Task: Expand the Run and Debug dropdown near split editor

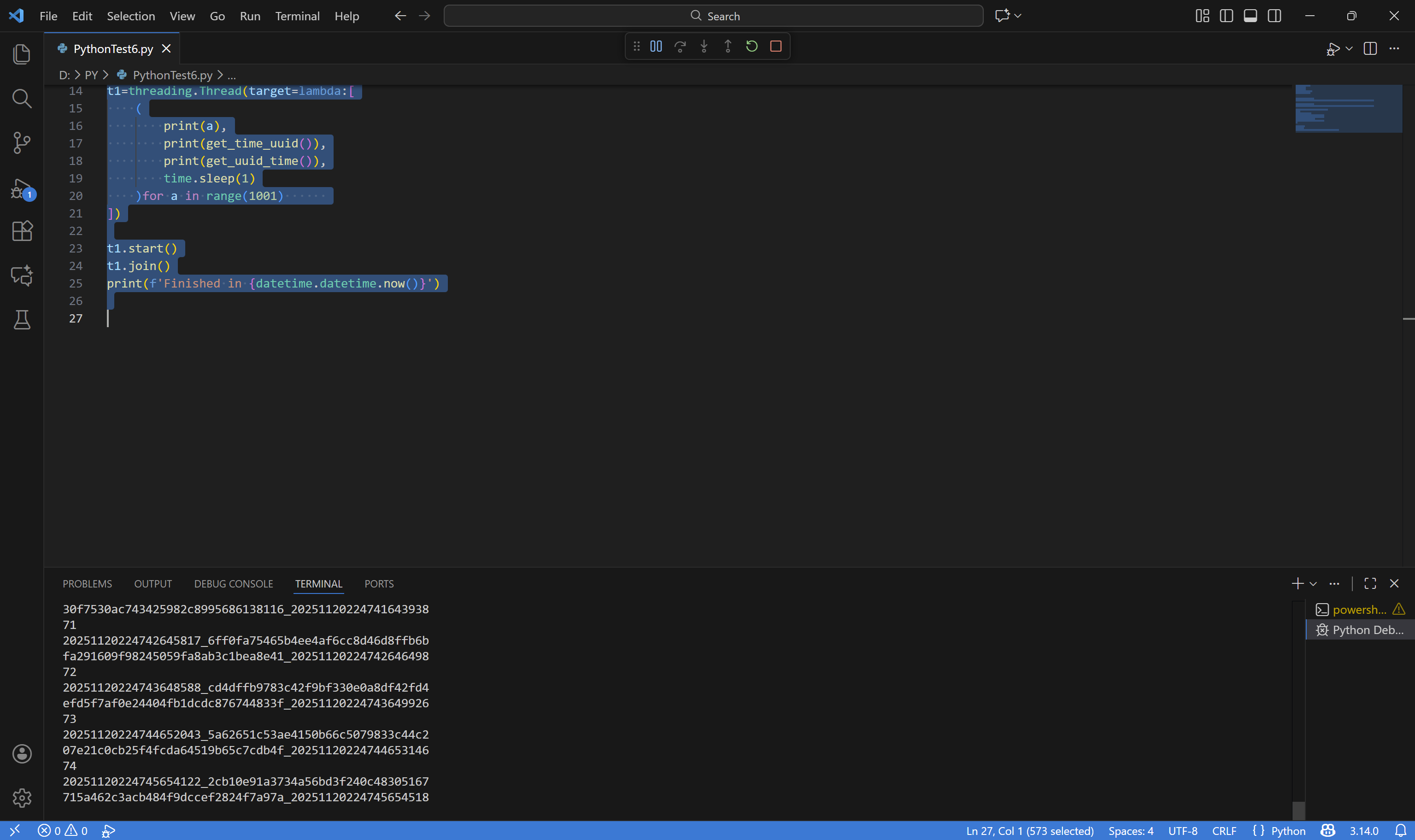Action: click(x=1349, y=49)
